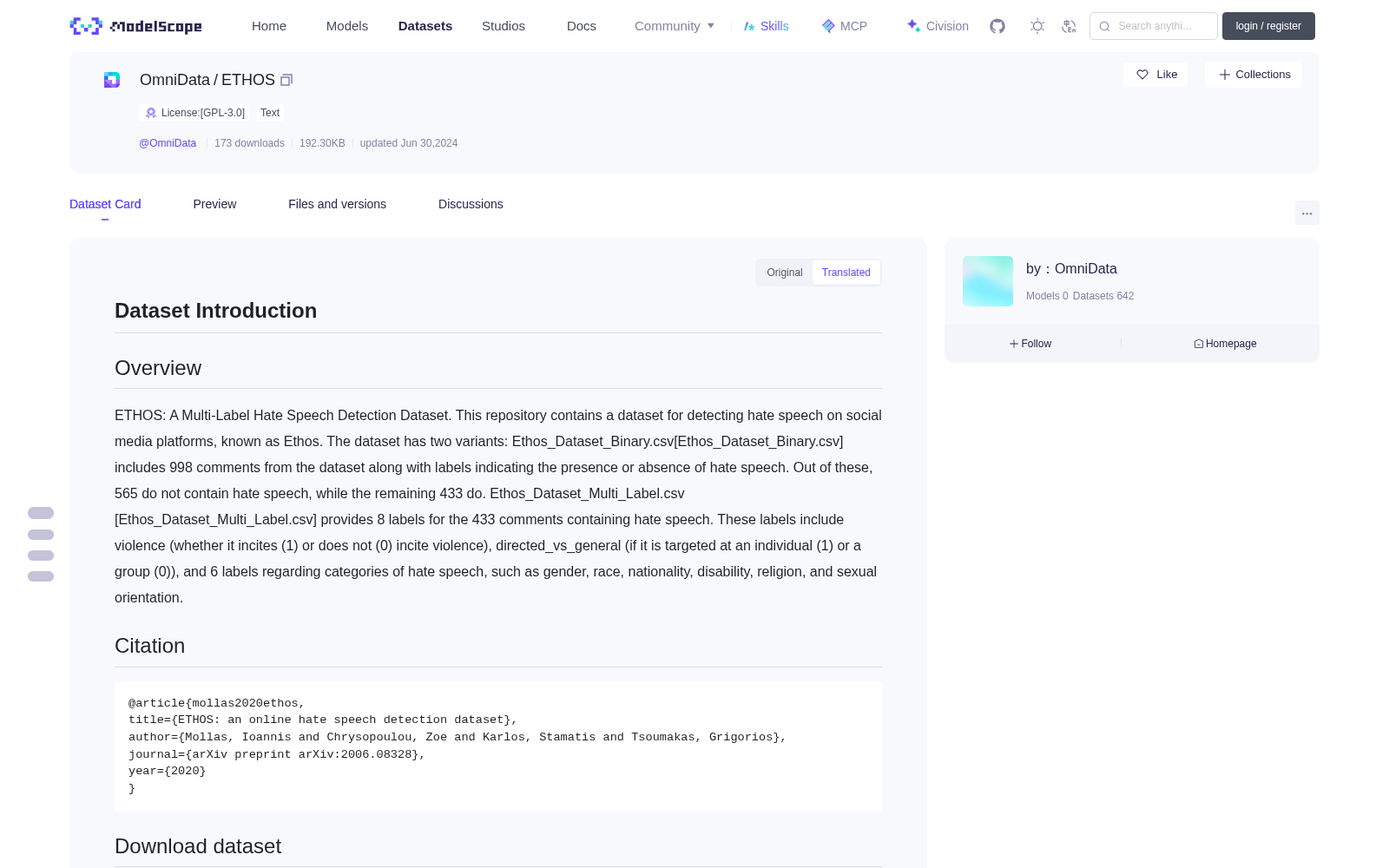The height and width of the screenshot is (868, 1389).
Task: Jump to the second outline section marker
Action: pyautogui.click(x=41, y=535)
